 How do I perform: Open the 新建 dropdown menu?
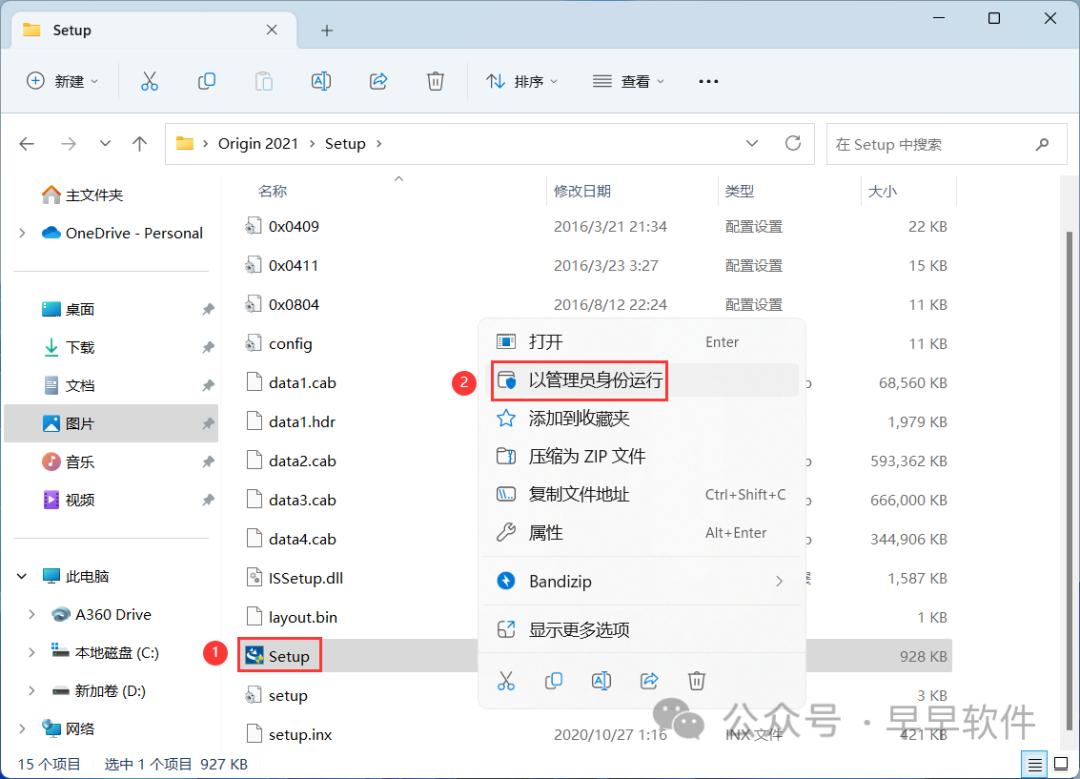63,81
